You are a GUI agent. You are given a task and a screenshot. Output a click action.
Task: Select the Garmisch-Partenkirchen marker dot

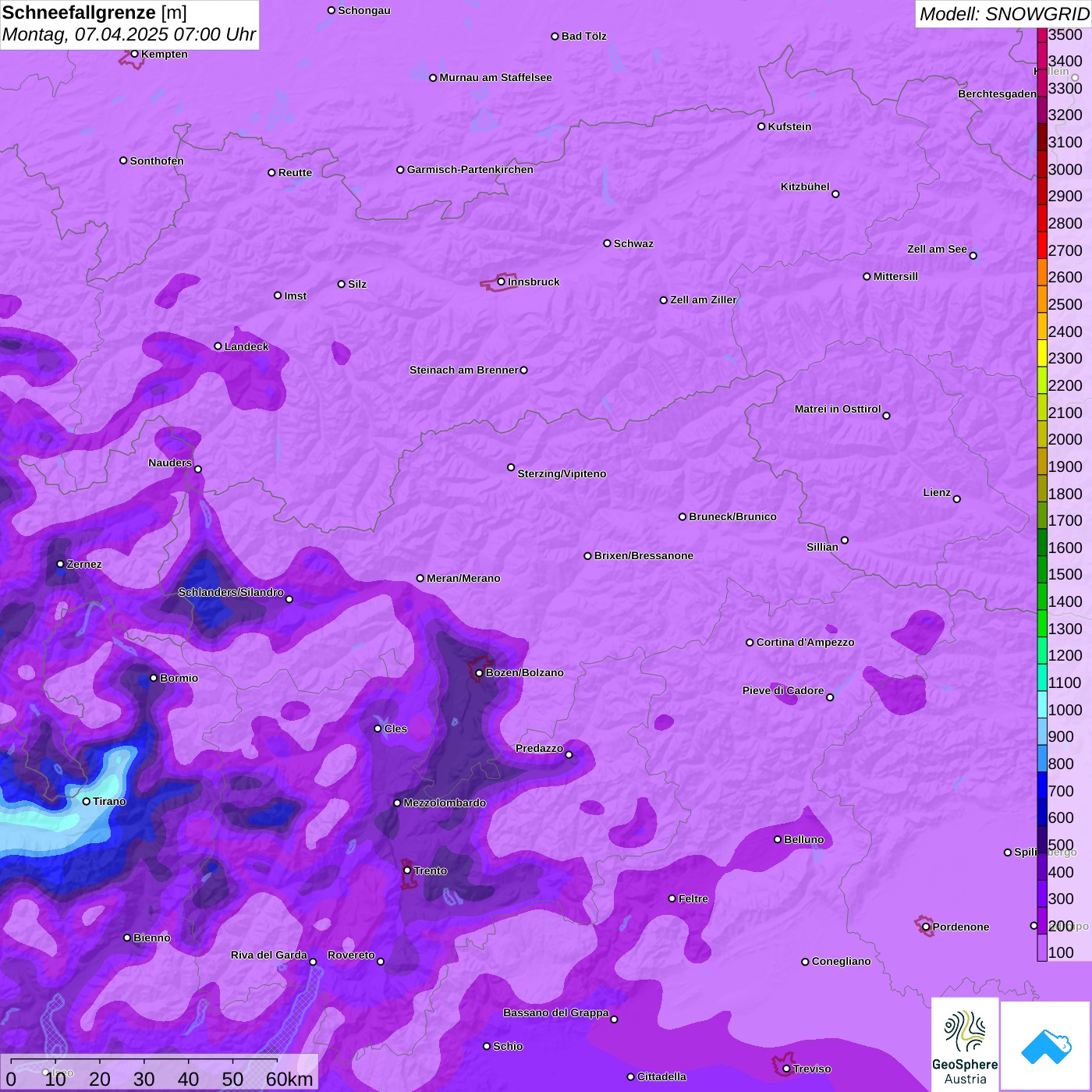[401, 169]
